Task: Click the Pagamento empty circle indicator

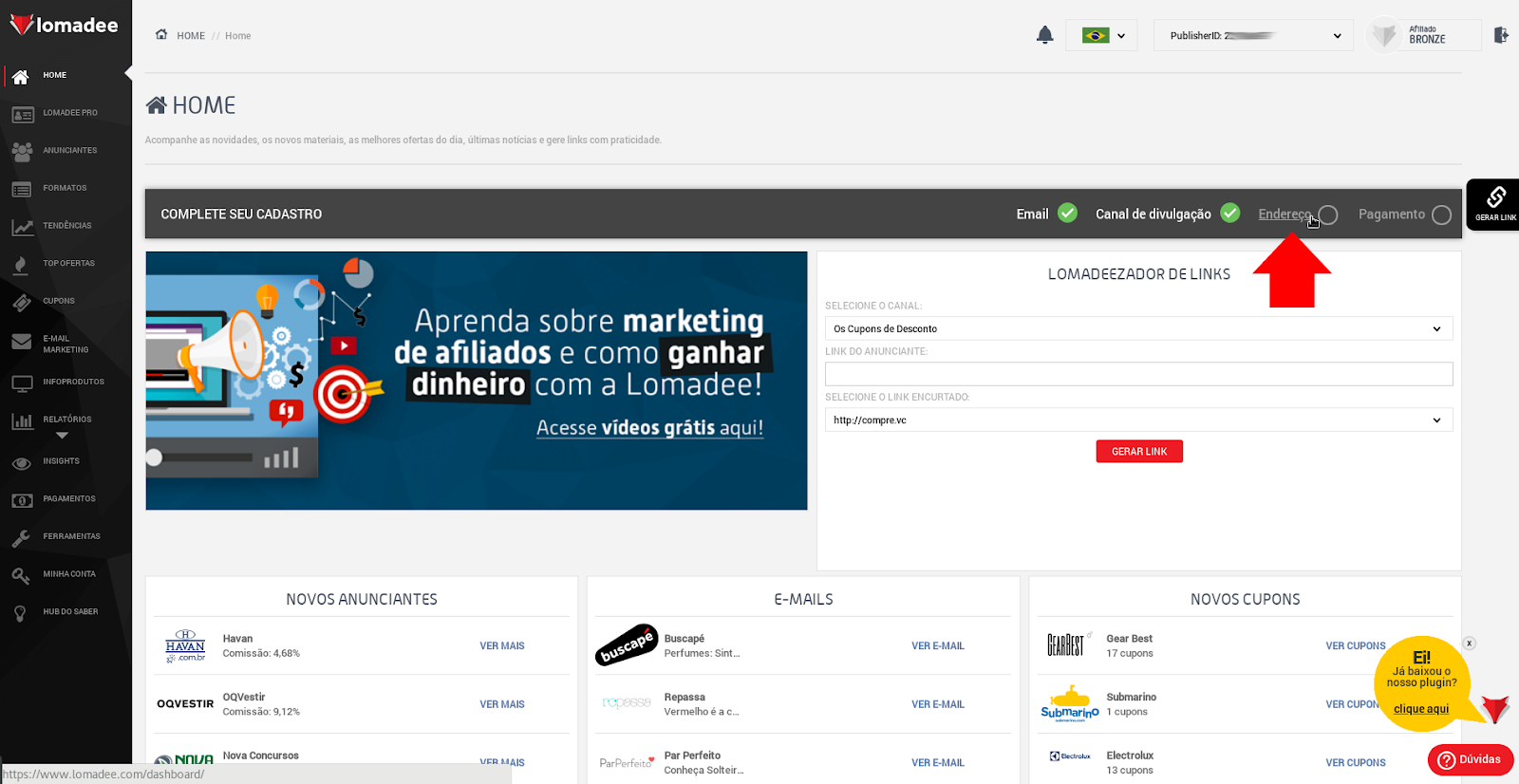Action: (x=1441, y=215)
